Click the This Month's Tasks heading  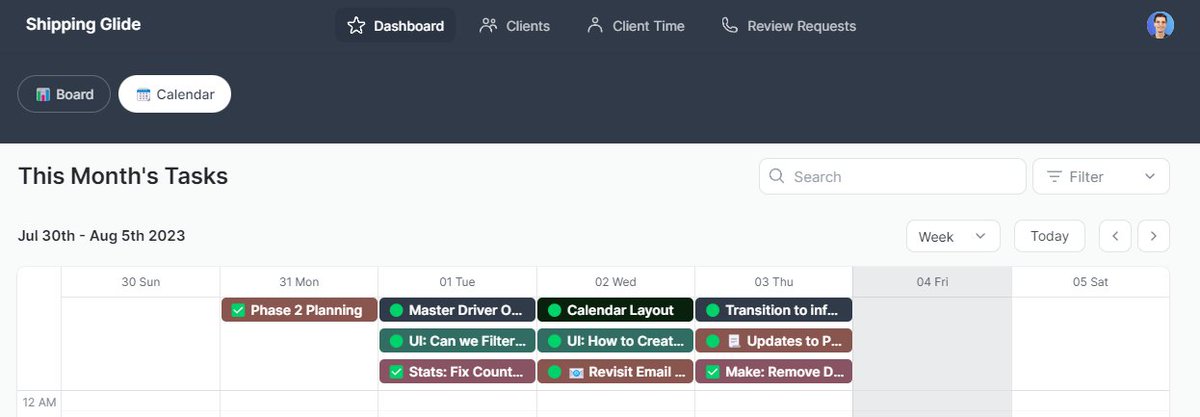coord(123,176)
